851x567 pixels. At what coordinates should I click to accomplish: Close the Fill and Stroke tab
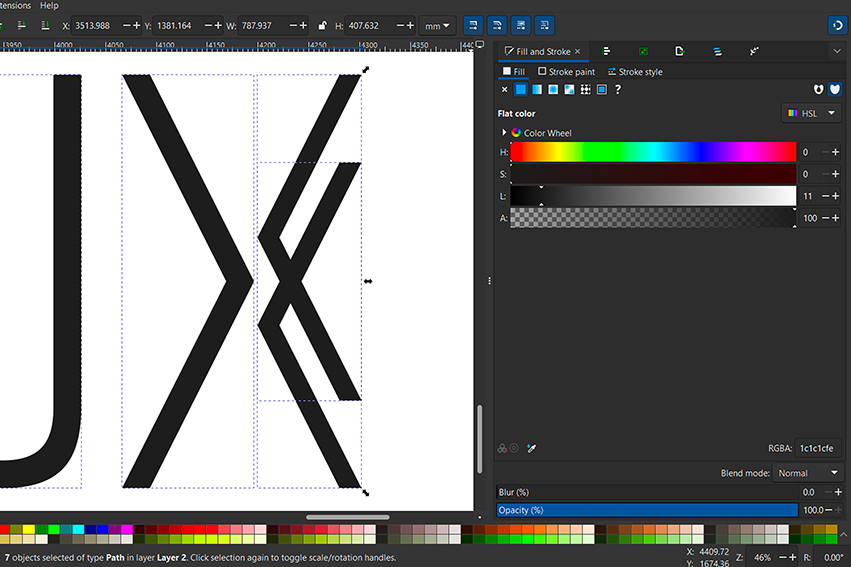(x=577, y=51)
